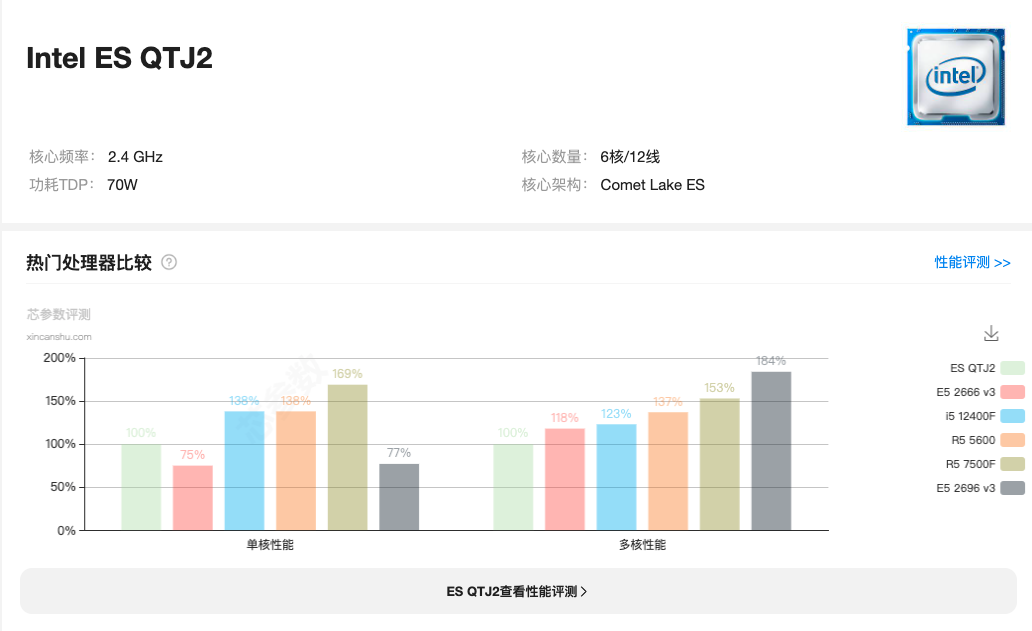
Task: Click the 169% single-core bar for R5 7500F
Action: tap(348, 457)
